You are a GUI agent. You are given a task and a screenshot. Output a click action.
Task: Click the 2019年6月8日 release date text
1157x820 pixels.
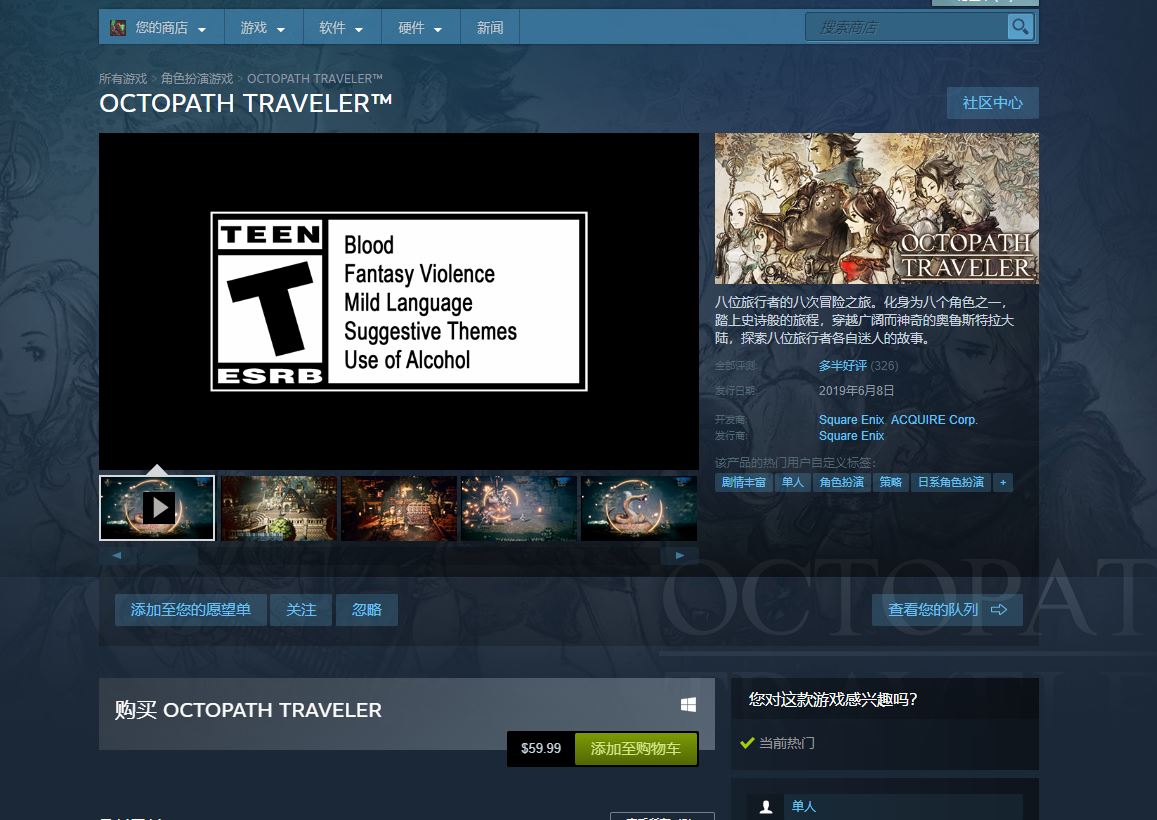(856, 390)
